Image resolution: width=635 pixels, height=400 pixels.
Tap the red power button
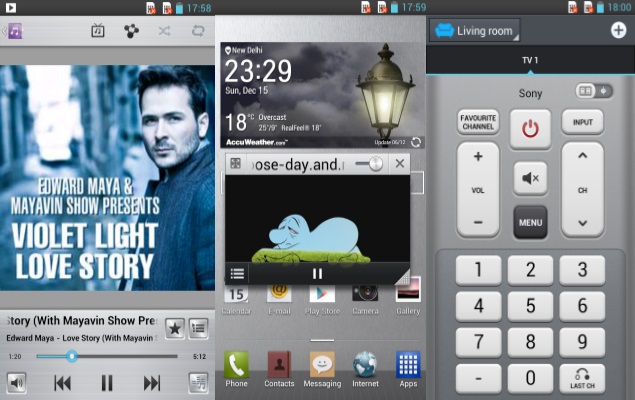click(x=530, y=129)
